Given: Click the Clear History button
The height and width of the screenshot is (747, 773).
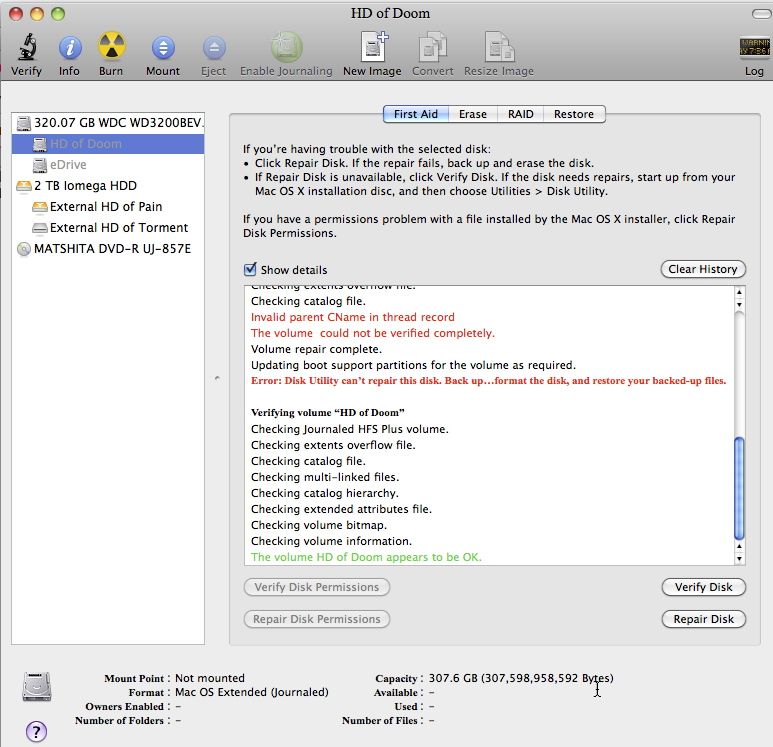Looking at the screenshot, I should (x=703, y=269).
